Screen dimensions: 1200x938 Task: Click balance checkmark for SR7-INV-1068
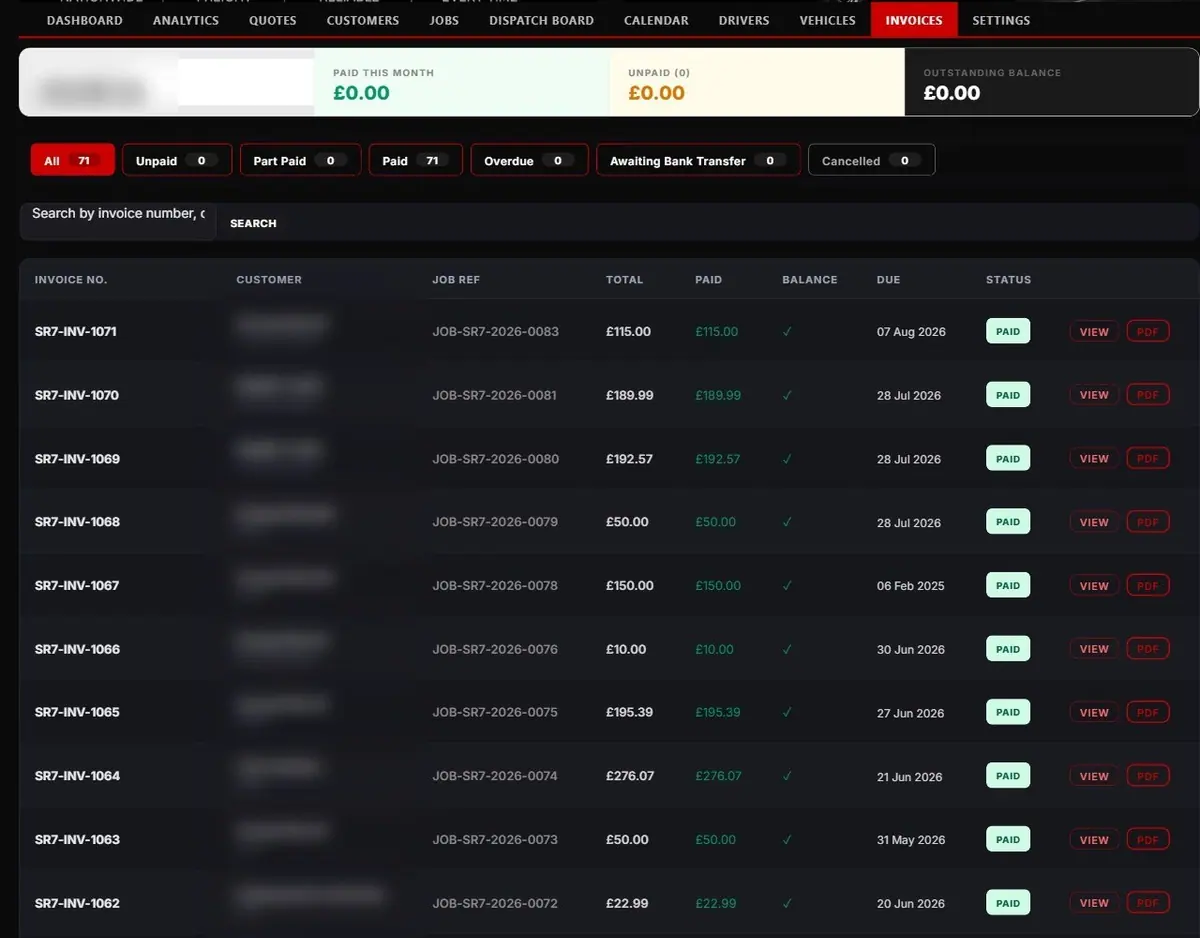[x=787, y=522]
